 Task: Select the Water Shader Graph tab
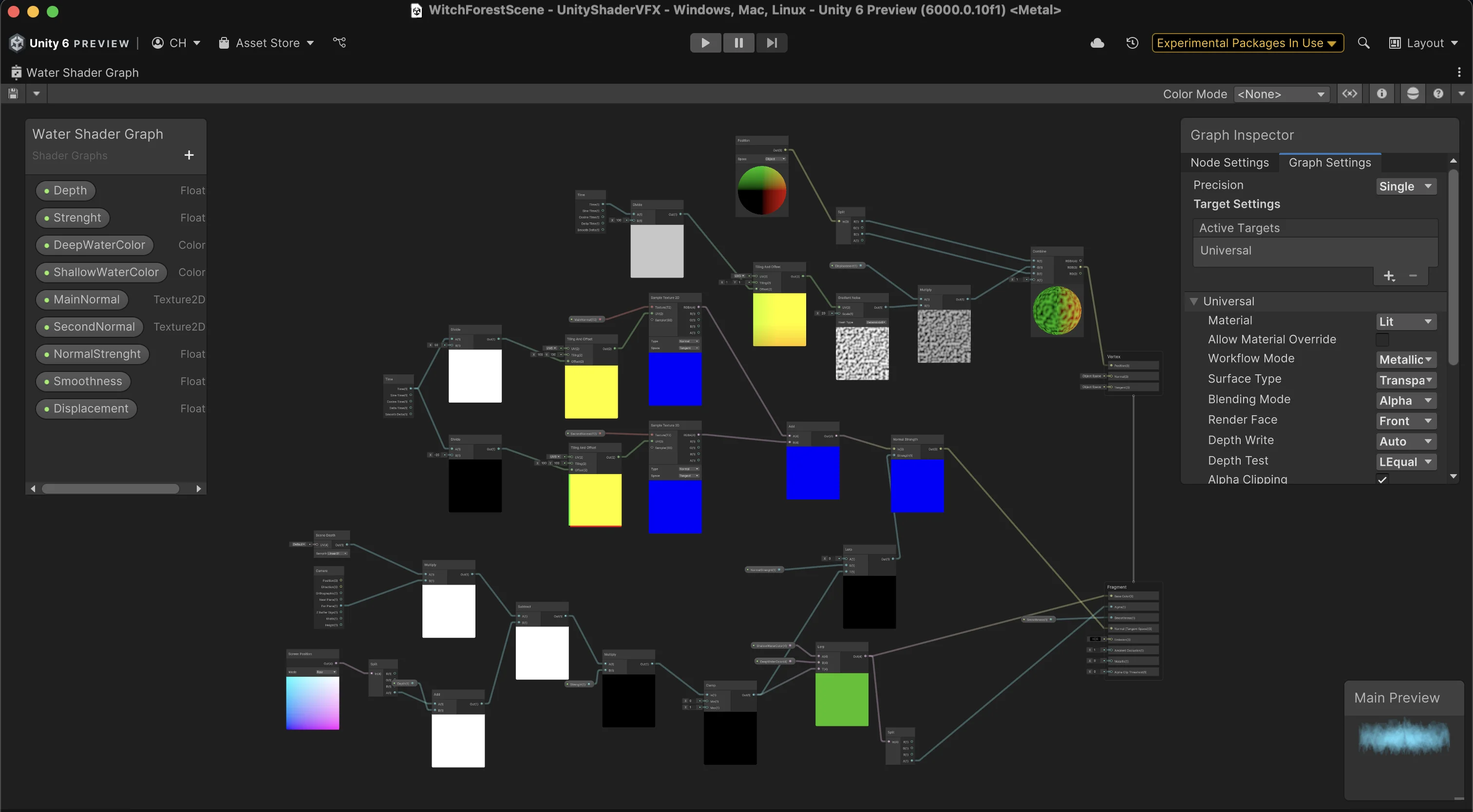75,73
